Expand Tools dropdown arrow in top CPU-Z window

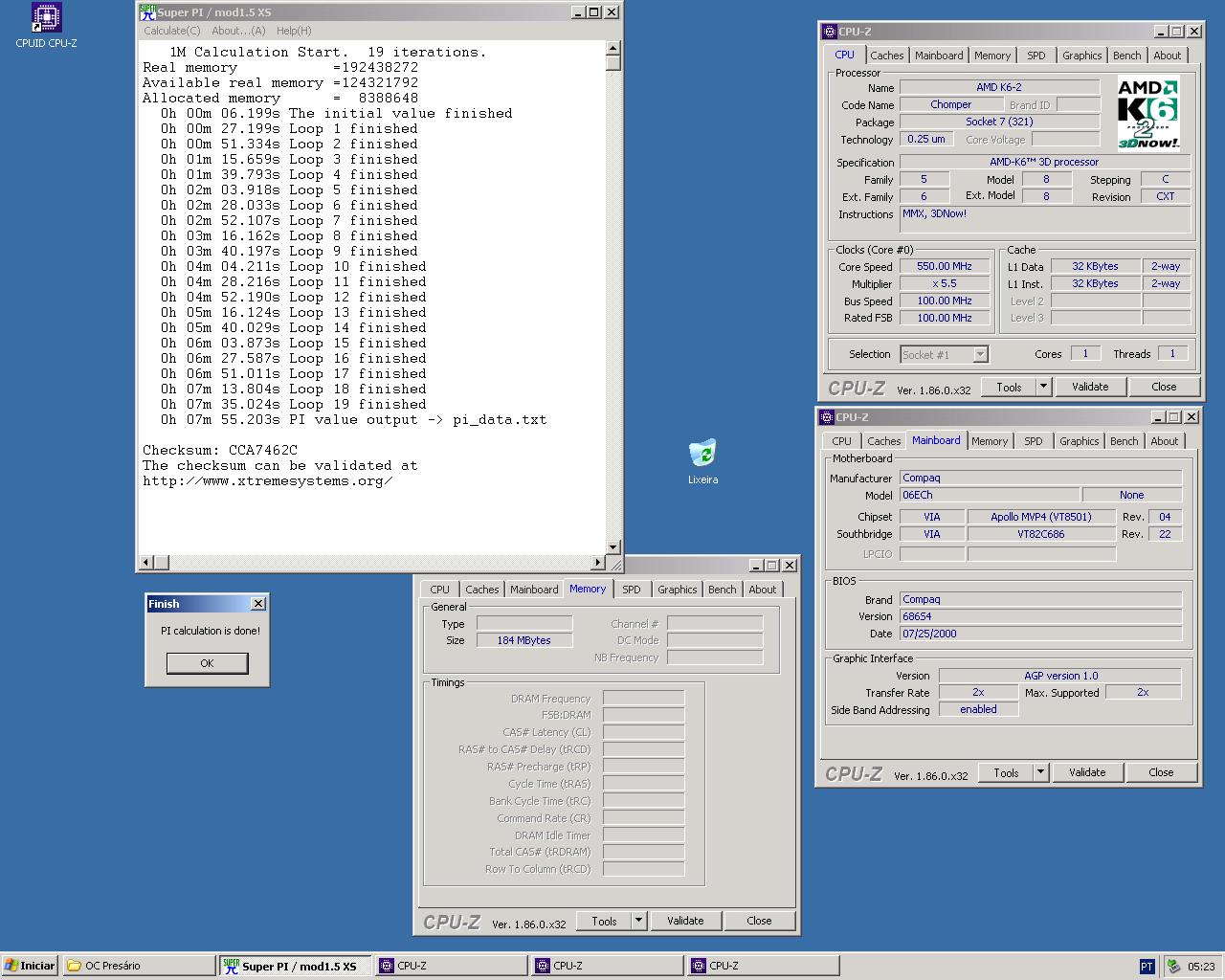[x=1044, y=387]
